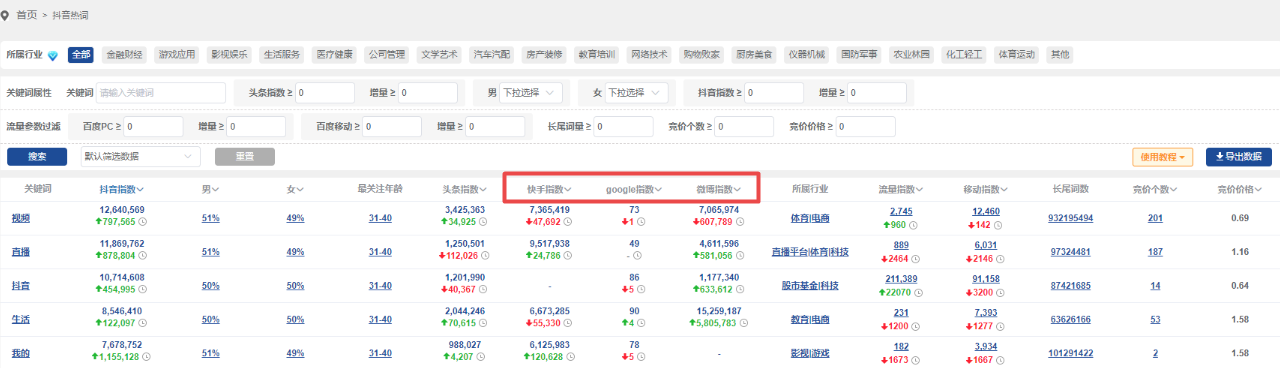Select the 游戏应用 industry filter

pyautogui.click(x=177, y=54)
